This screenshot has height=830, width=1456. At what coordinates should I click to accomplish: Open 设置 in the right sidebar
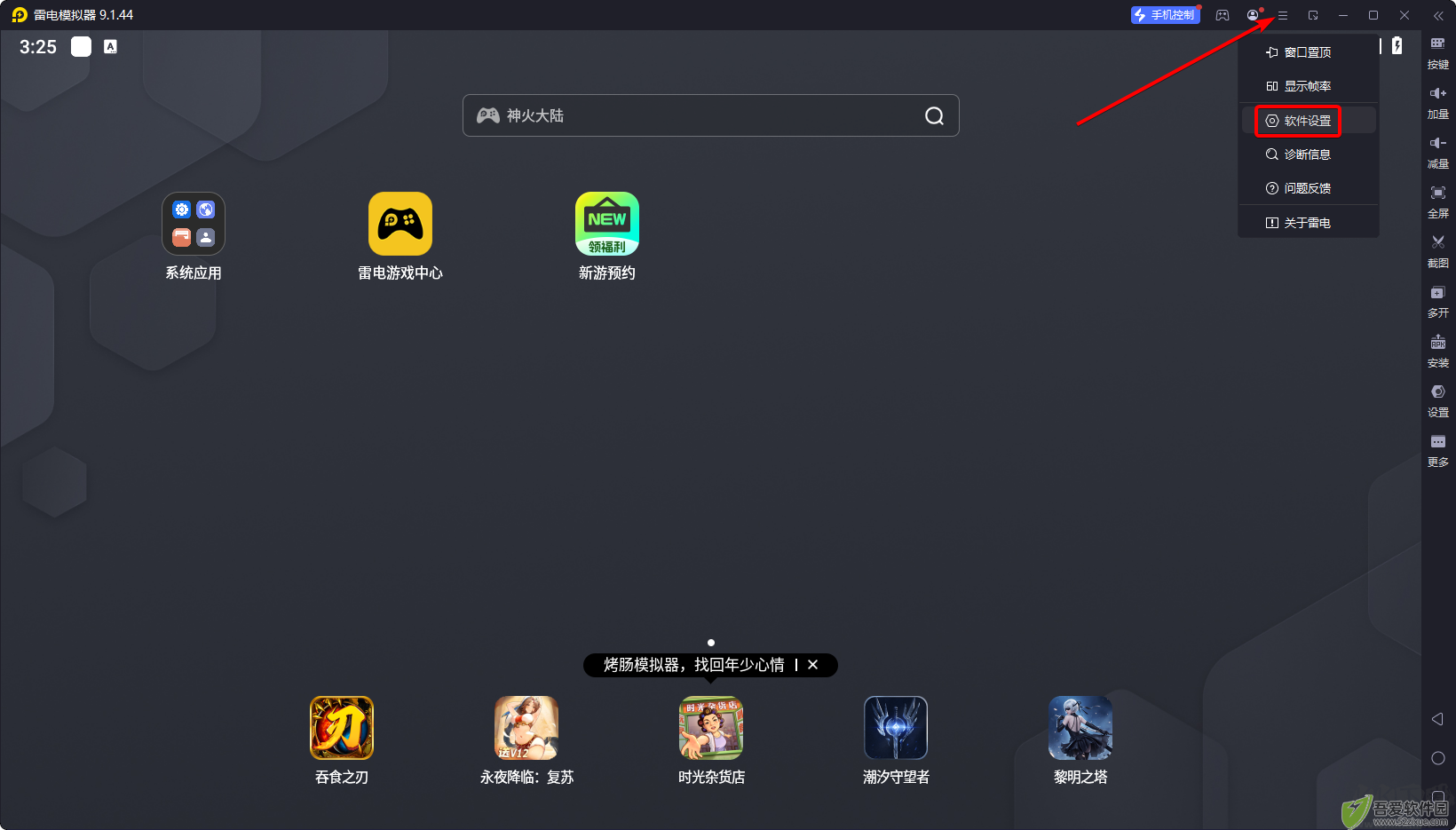pyautogui.click(x=1438, y=401)
